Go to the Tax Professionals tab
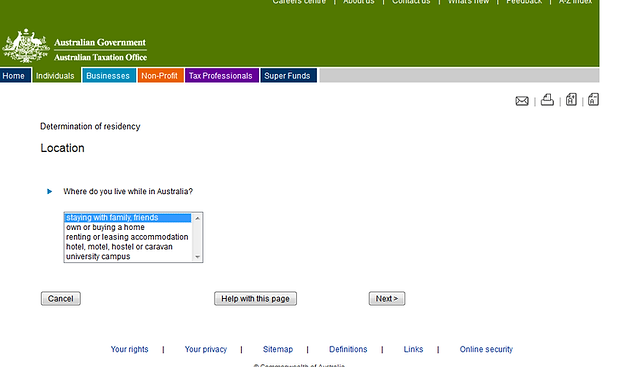Viewport: 630px width, 367px height. pyautogui.click(x=221, y=76)
